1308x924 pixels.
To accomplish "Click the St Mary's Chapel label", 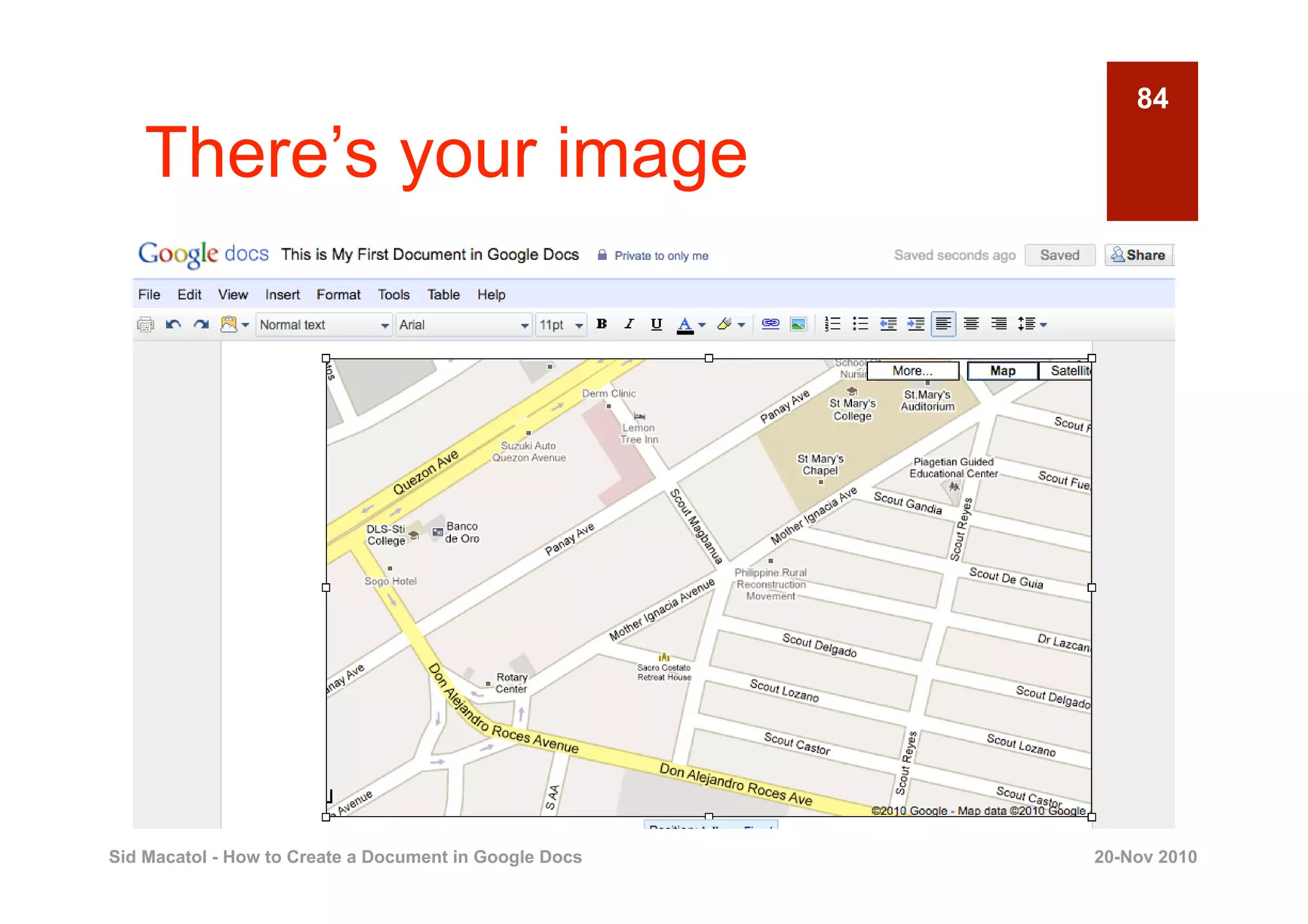I will 820,465.
